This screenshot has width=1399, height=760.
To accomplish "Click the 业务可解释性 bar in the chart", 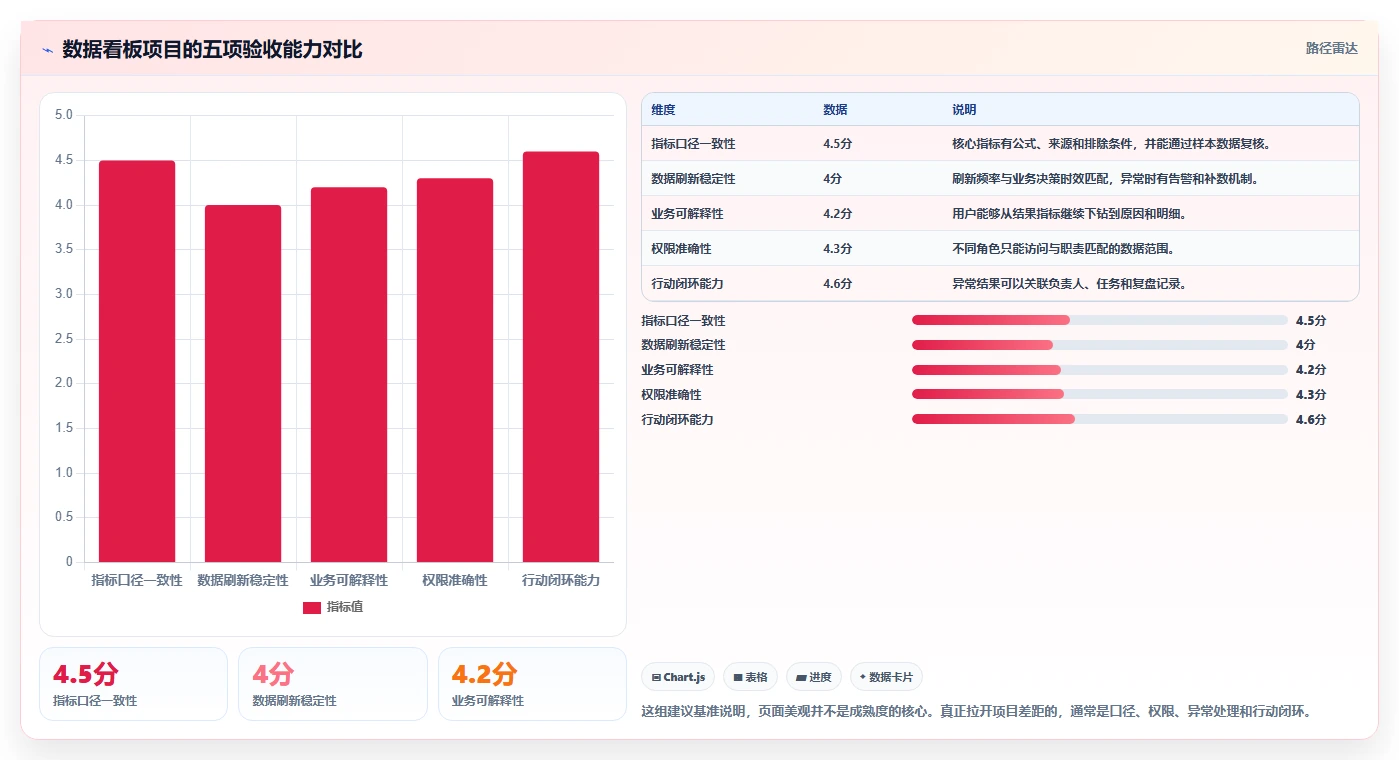I will (349, 374).
